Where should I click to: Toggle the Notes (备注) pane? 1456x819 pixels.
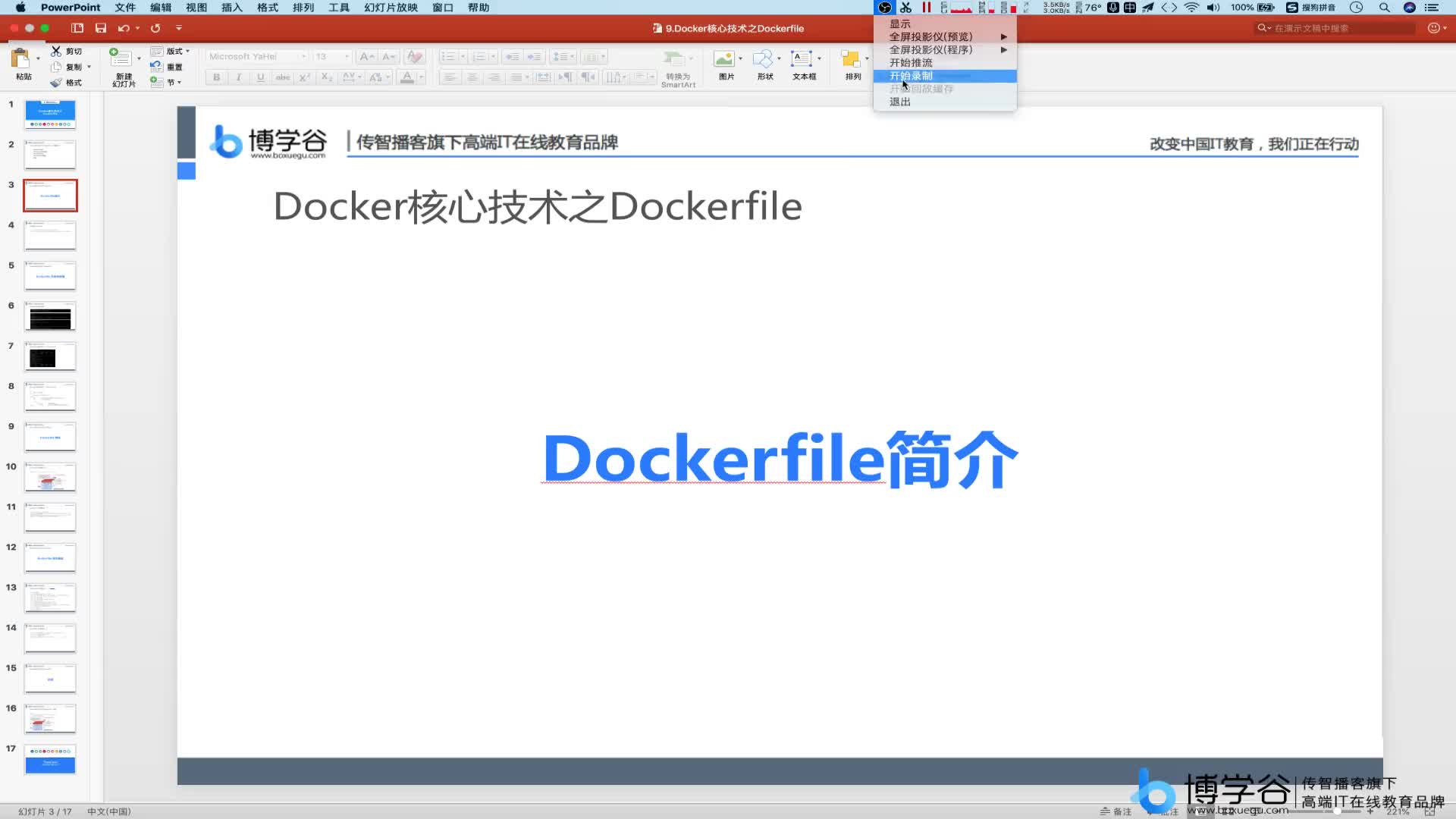(1116, 811)
